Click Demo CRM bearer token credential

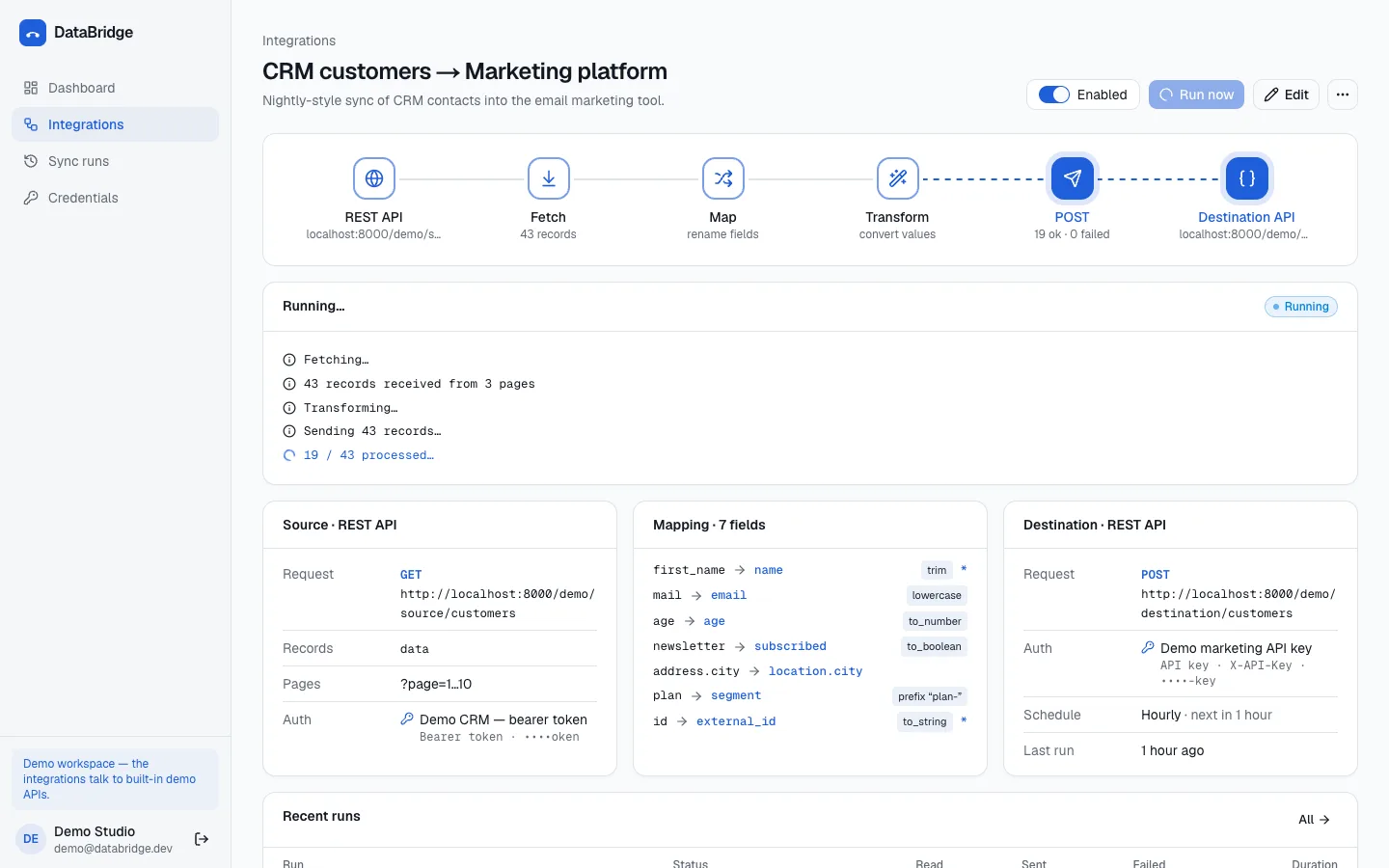(494, 719)
